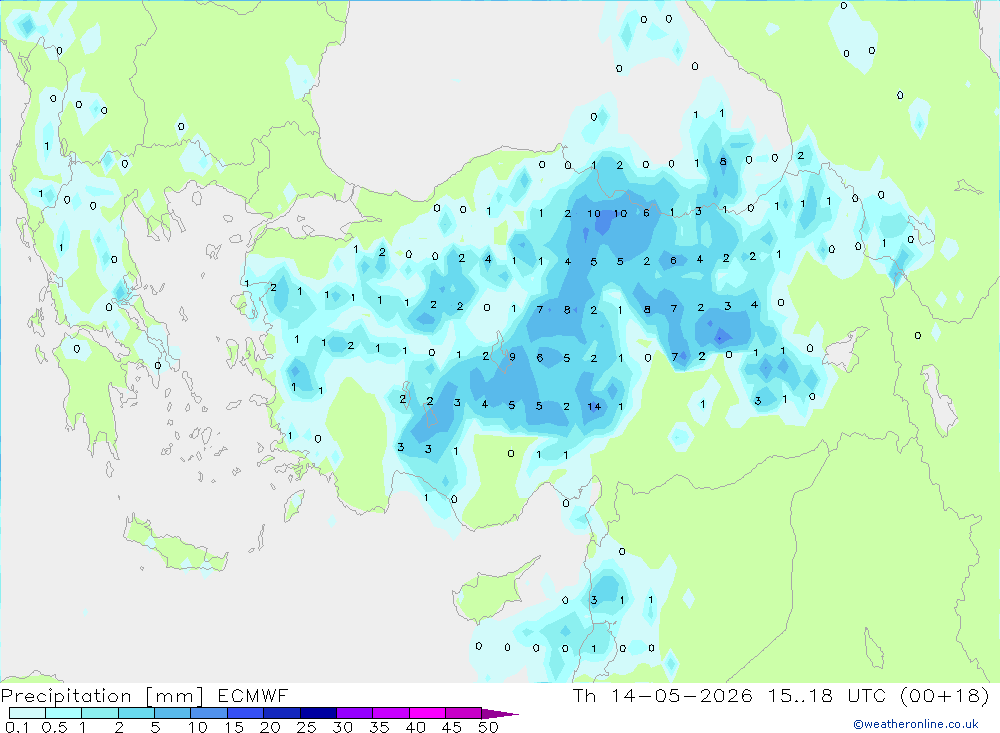Click the "ECMWF" model label

(x=253, y=695)
